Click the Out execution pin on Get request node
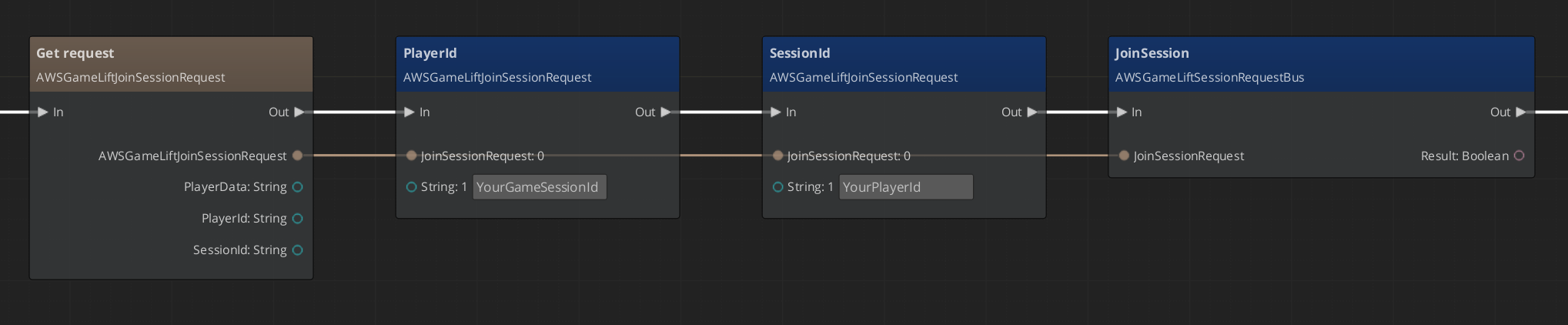 (299, 112)
